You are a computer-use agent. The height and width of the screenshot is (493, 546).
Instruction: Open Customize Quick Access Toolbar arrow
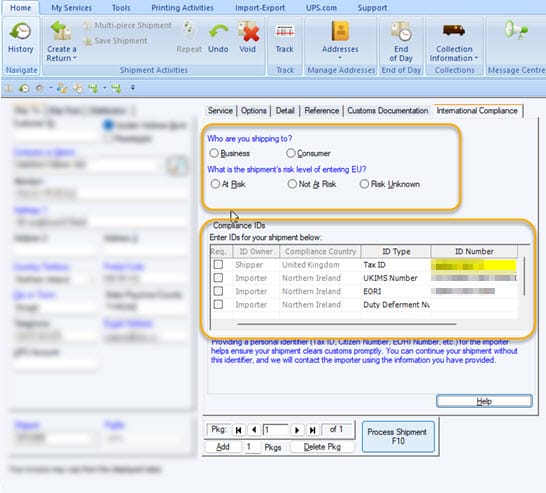tap(133, 88)
